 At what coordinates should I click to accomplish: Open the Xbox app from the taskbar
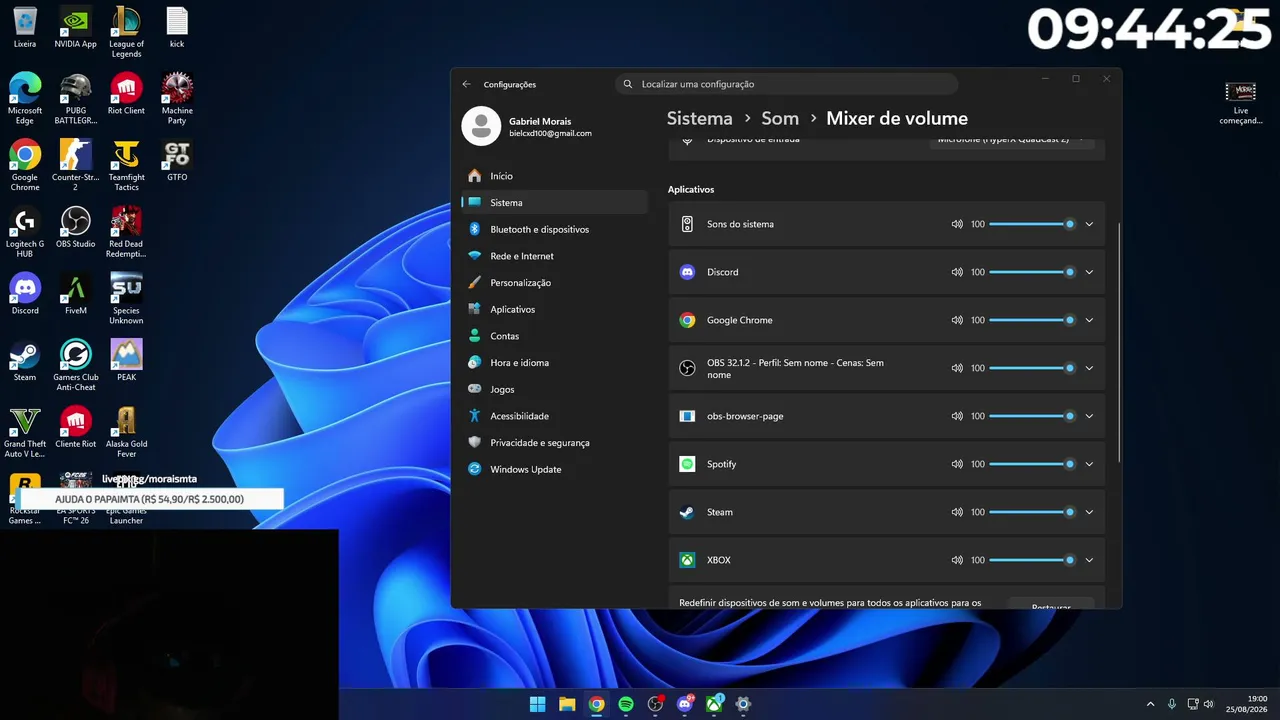(x=714, y=704)
